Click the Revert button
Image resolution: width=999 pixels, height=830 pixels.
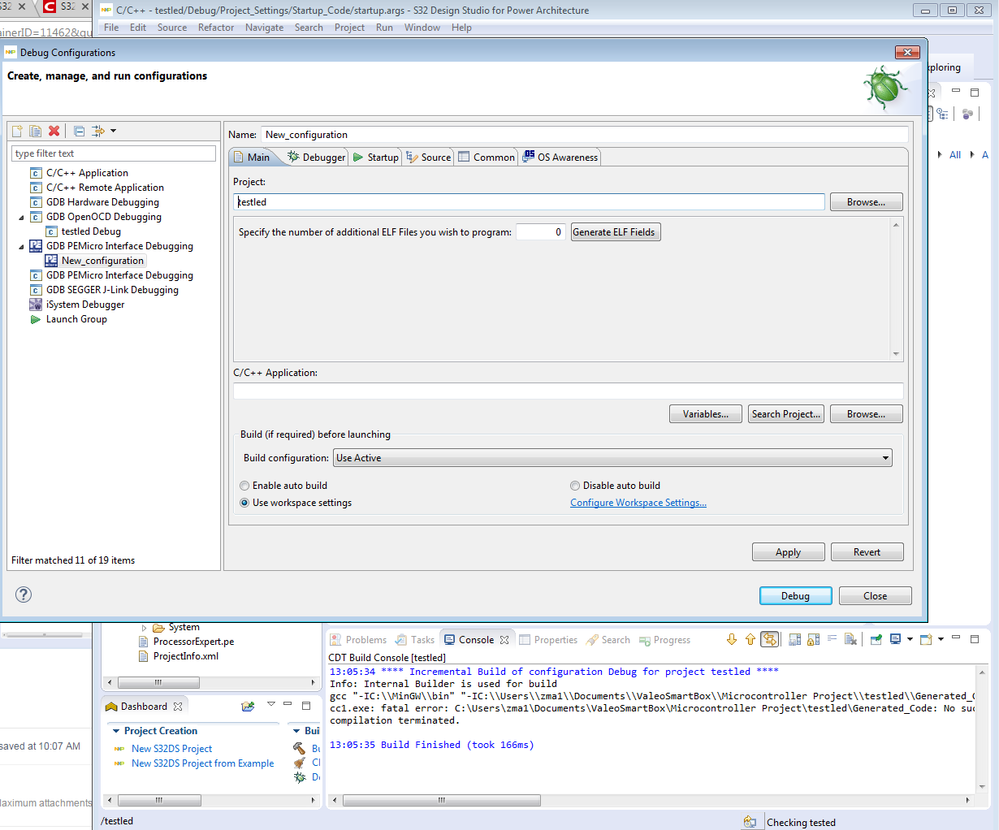point(866,552)
